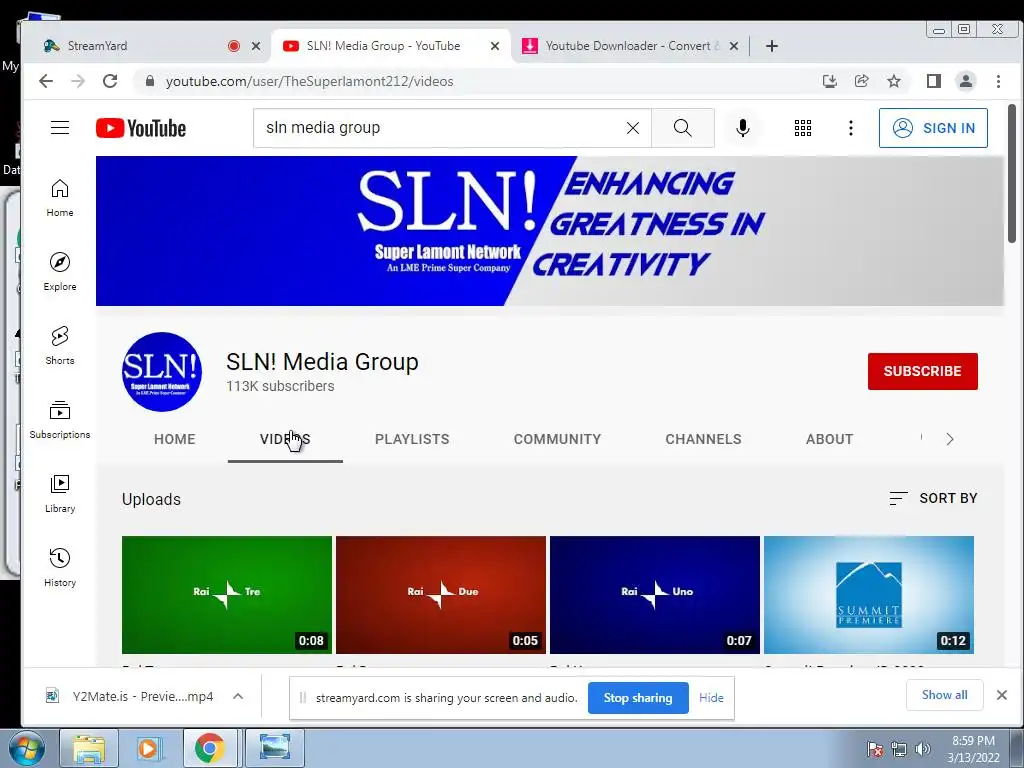This screenshot has width=1024, height=768.
Task: Open the Summit Premiere video thumbnail
Action: click(869, 594)
